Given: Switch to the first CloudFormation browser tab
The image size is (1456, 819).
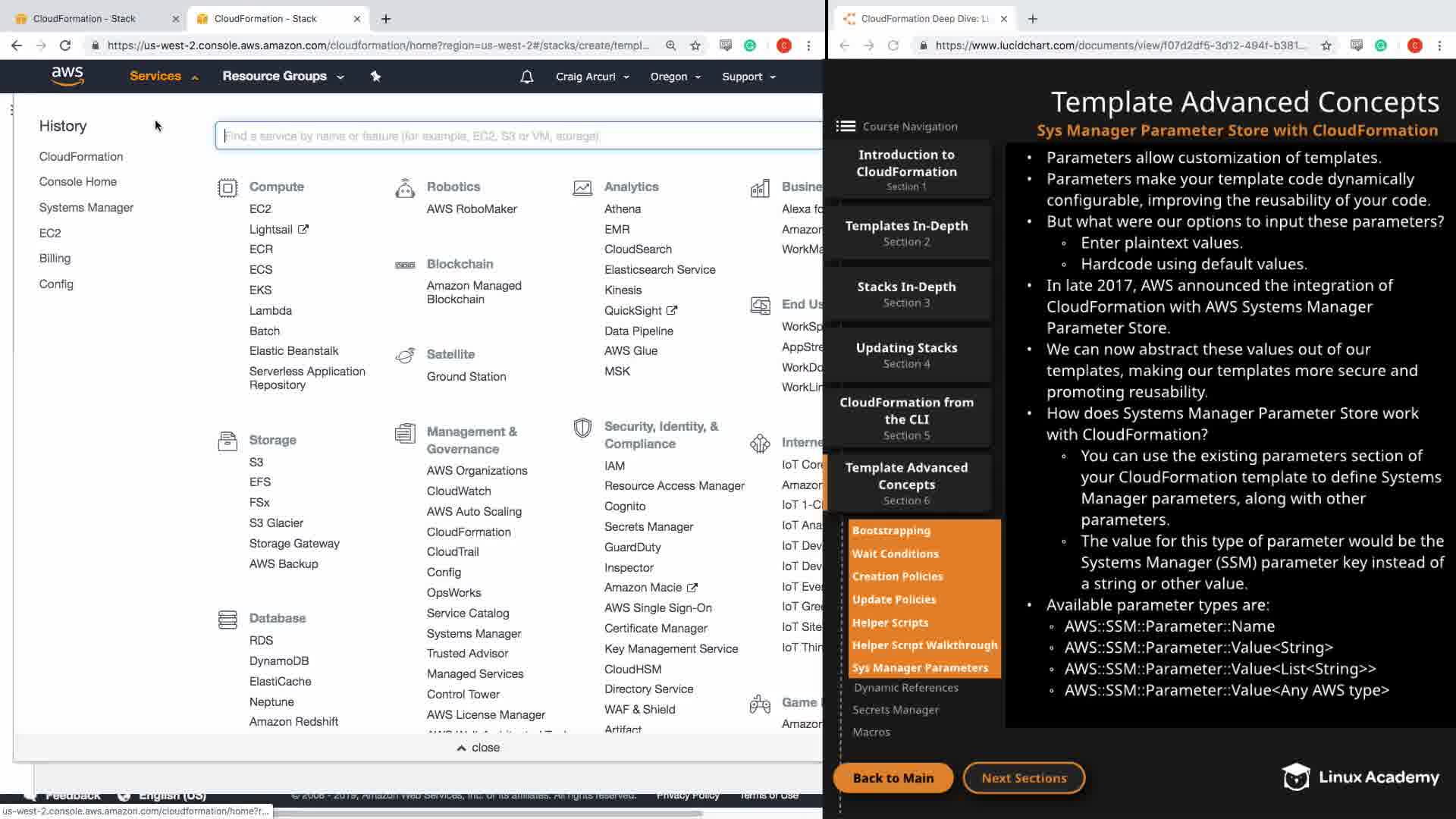Looking at the screenshot, I should point(85,18).
